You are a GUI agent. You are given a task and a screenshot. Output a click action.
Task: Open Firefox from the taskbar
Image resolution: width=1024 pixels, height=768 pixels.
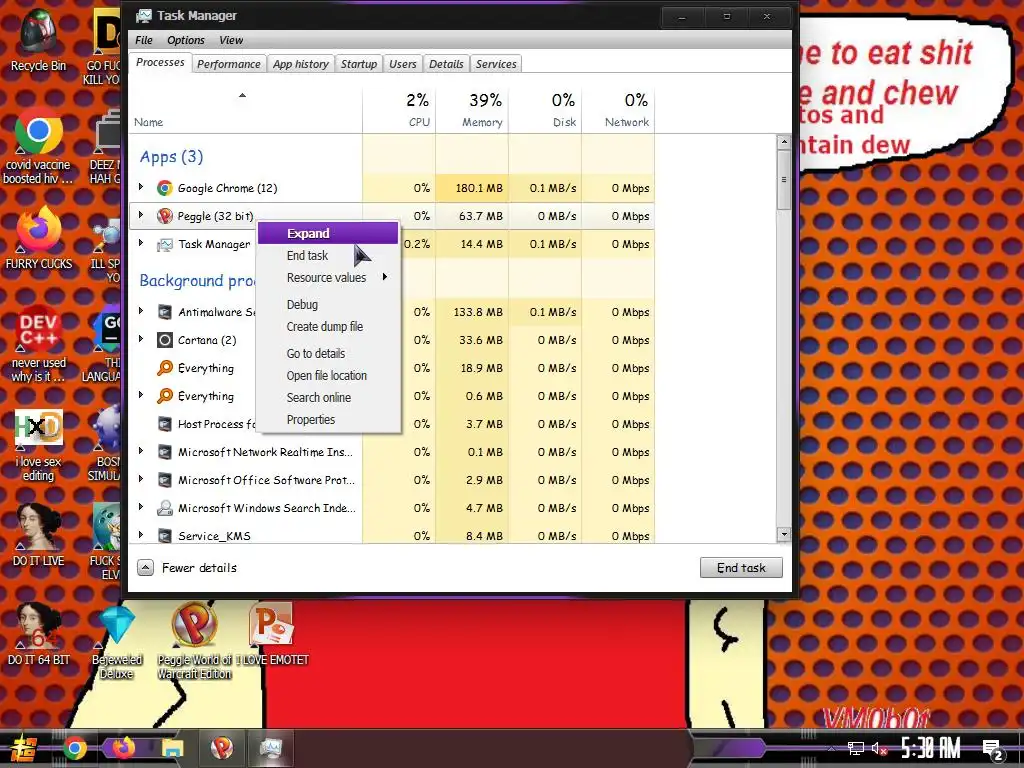(123, 748)
